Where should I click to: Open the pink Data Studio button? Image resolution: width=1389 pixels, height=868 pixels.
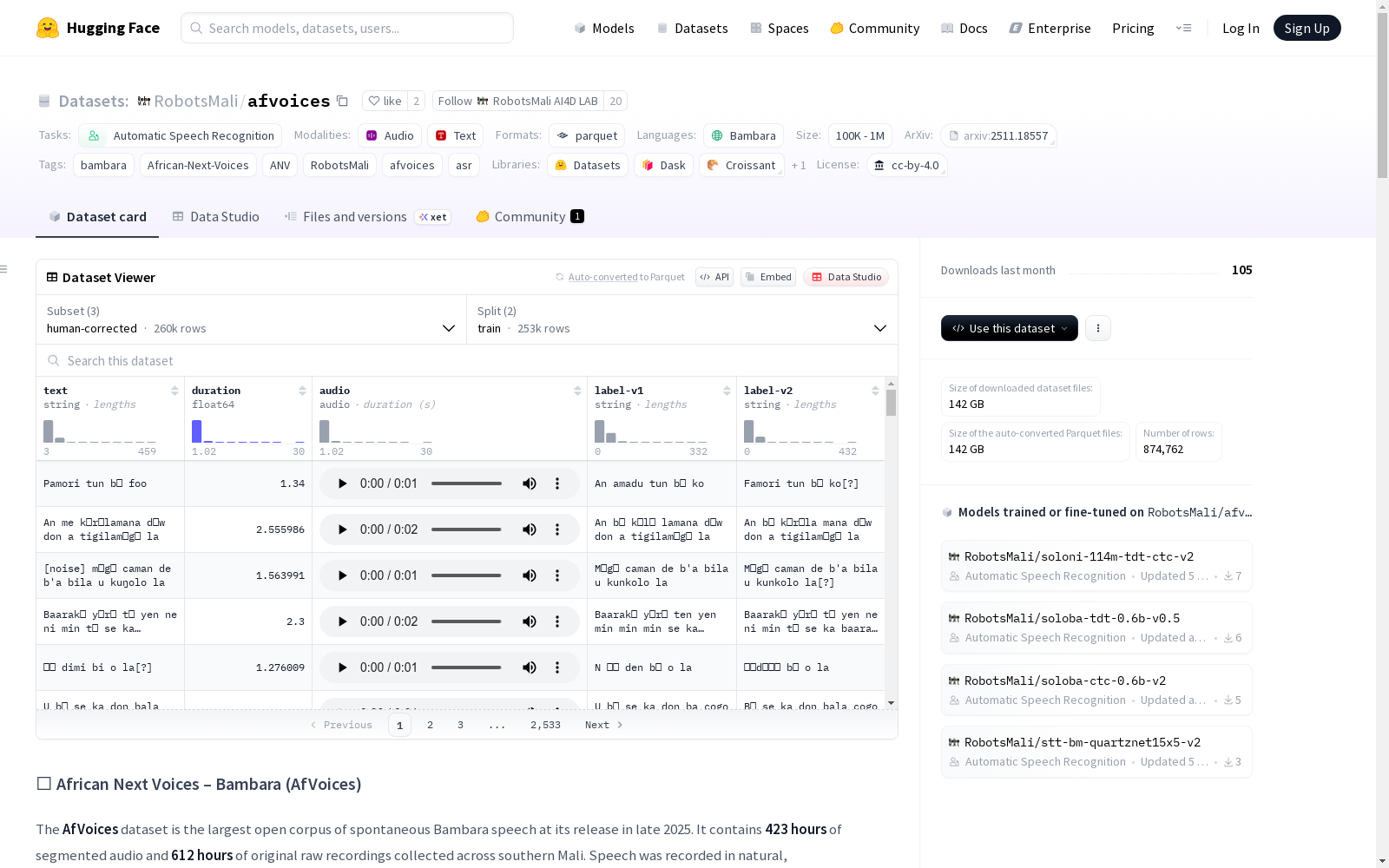pos(846,277)
